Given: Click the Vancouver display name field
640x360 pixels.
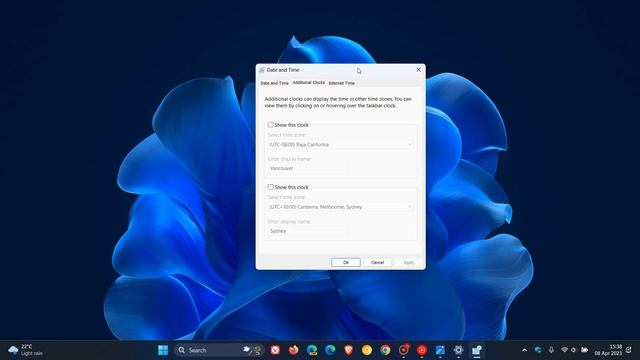Looking at the screenshot, I should coord(308,168).
